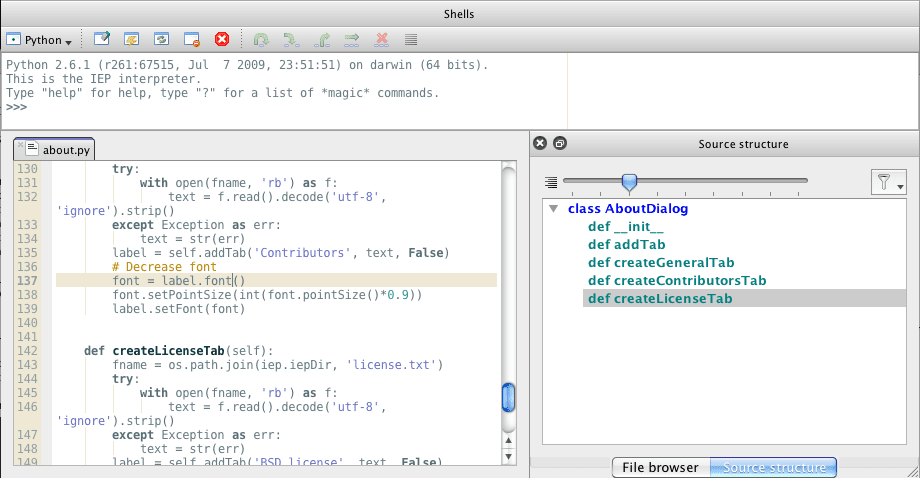
Task: Click the editor scrollbar down arrow
Action: pos(508,456)
